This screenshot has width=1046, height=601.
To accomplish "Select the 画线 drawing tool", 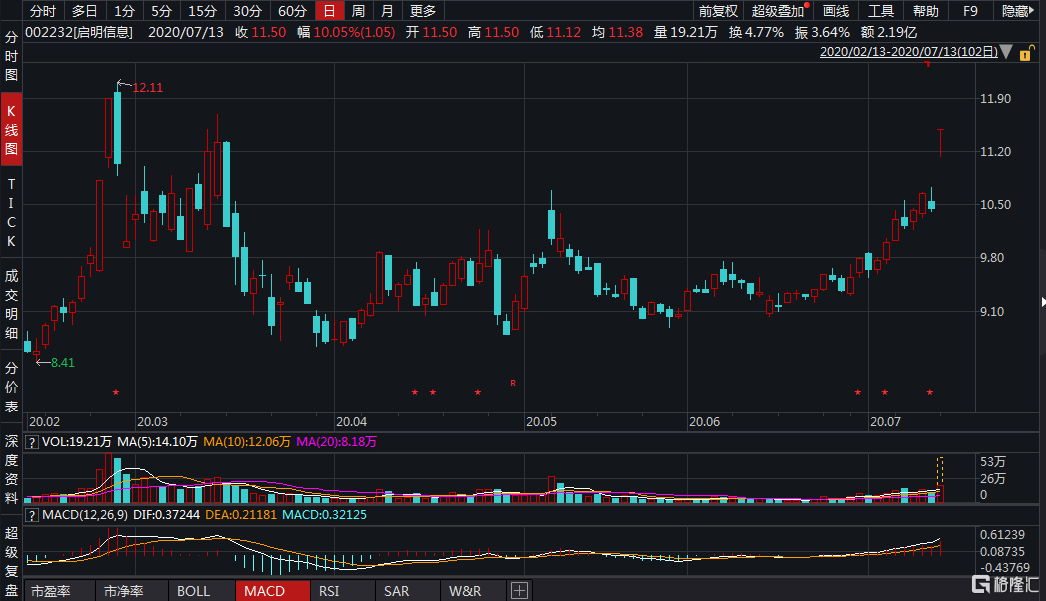I will click(836, 11).
